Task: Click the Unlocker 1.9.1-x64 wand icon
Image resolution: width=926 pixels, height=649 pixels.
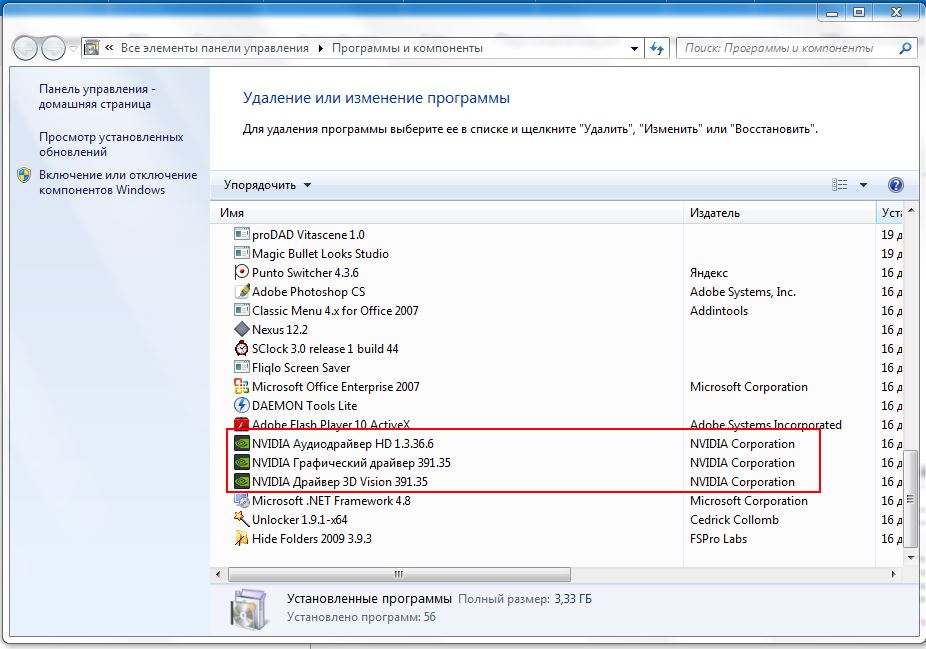Action: 242,520
